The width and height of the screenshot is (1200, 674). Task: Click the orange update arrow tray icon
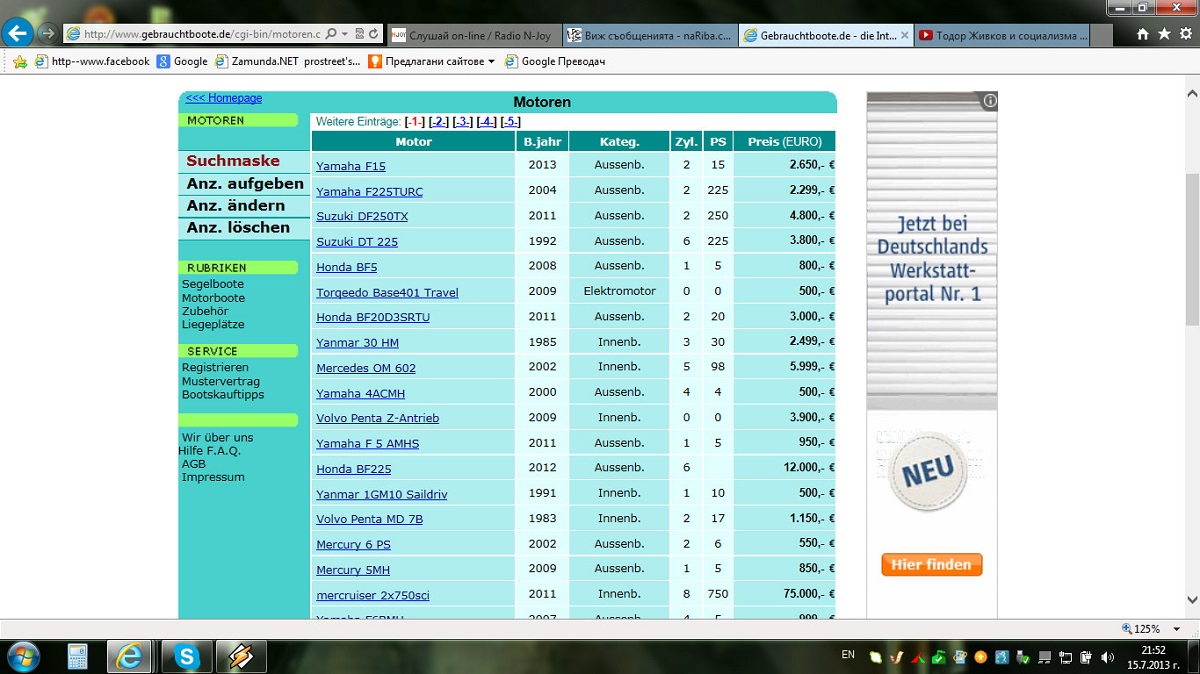[x=981, y=657]
